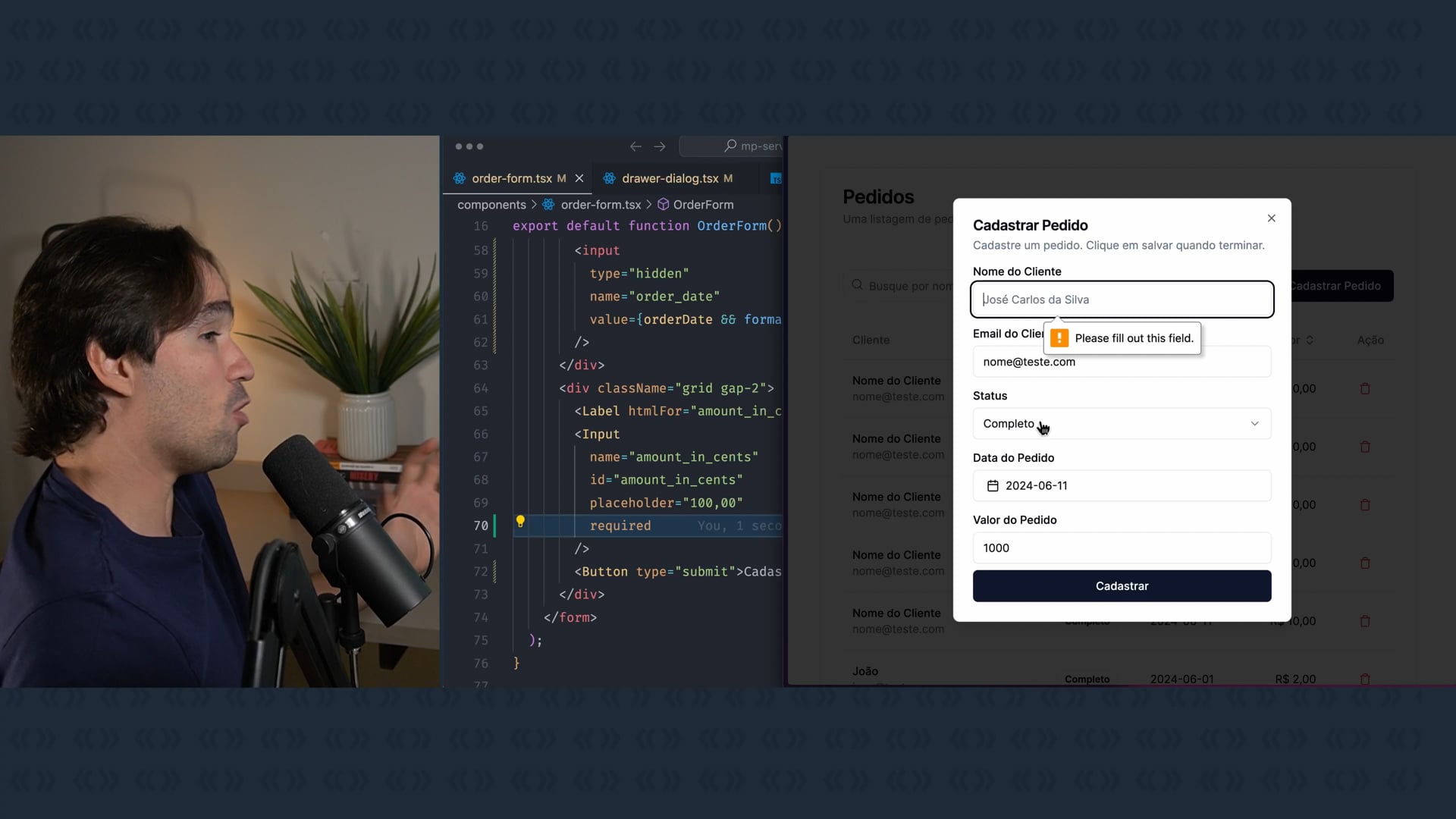Click the components breadcrumb item
This screenshot has height=819, width=1456.
pyautogui.click(x=491, y=205)
